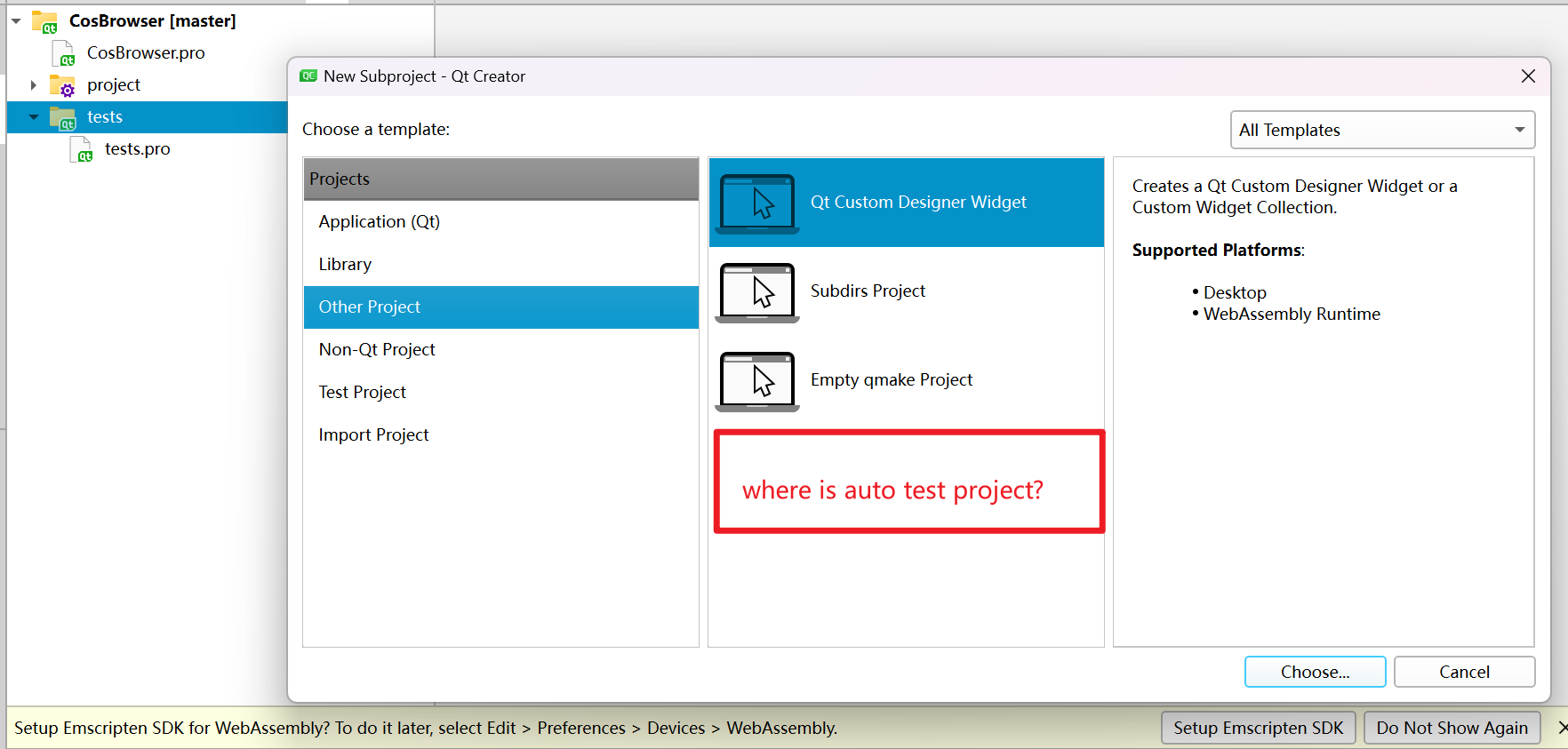Collapse the CosBrowser [master] tree node
The width and height of the screenshot is (1568, 749).
[x=16, y=21]
